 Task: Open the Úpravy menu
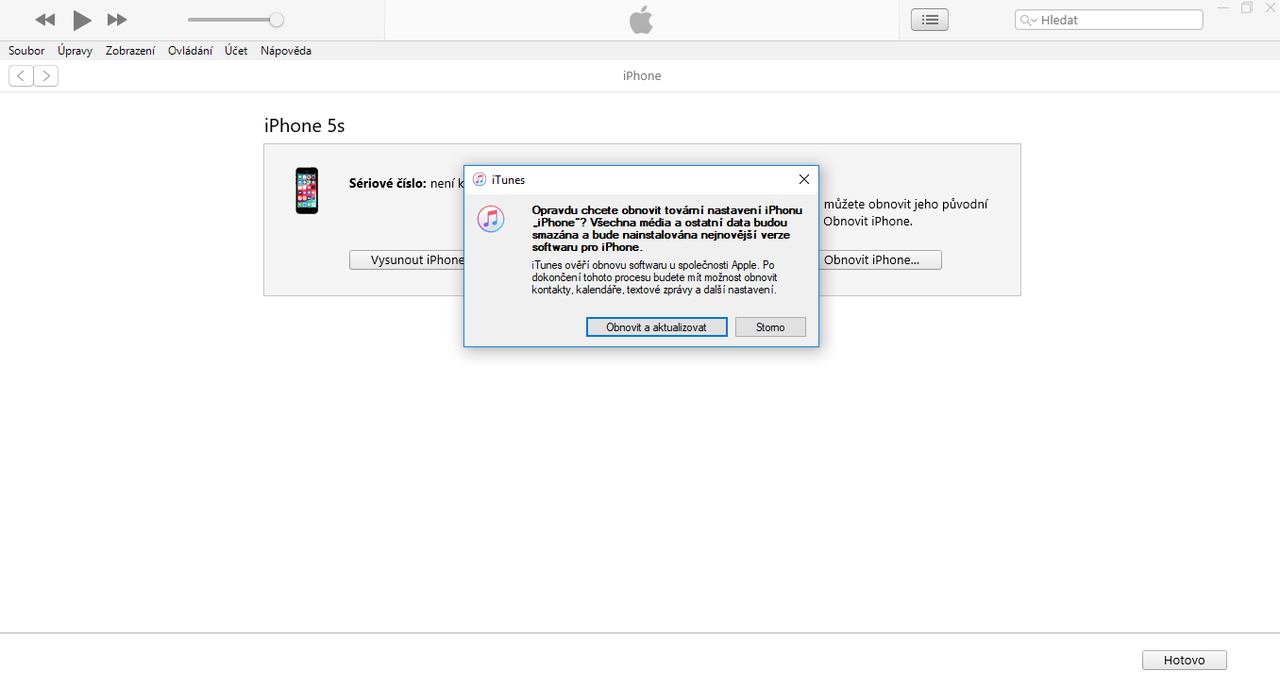pyautogui.click(x=75, y=51)
